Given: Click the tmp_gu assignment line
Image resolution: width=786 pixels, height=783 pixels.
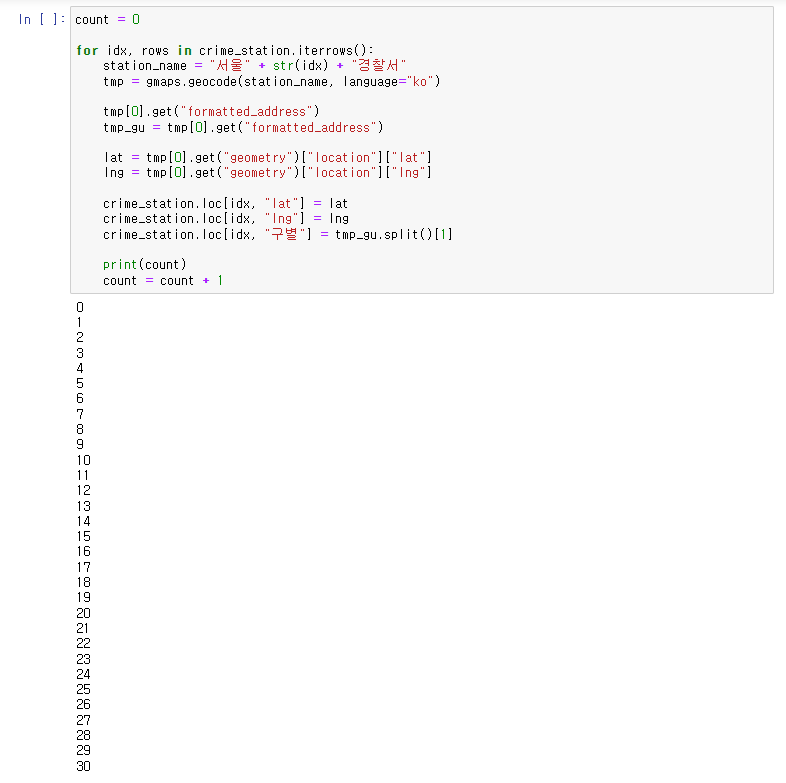Looking at the screenshot, I should tap(243, 127).
